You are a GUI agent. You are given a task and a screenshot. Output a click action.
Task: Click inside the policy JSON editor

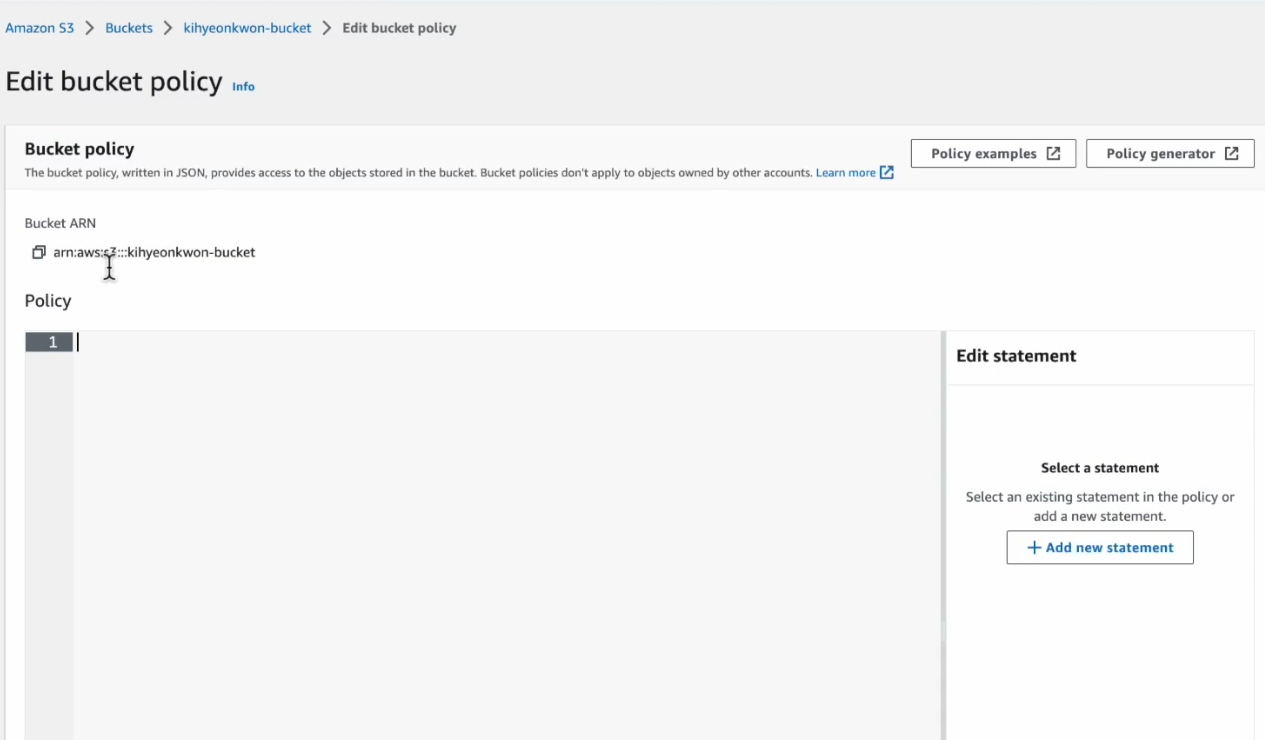coord(507,536)
